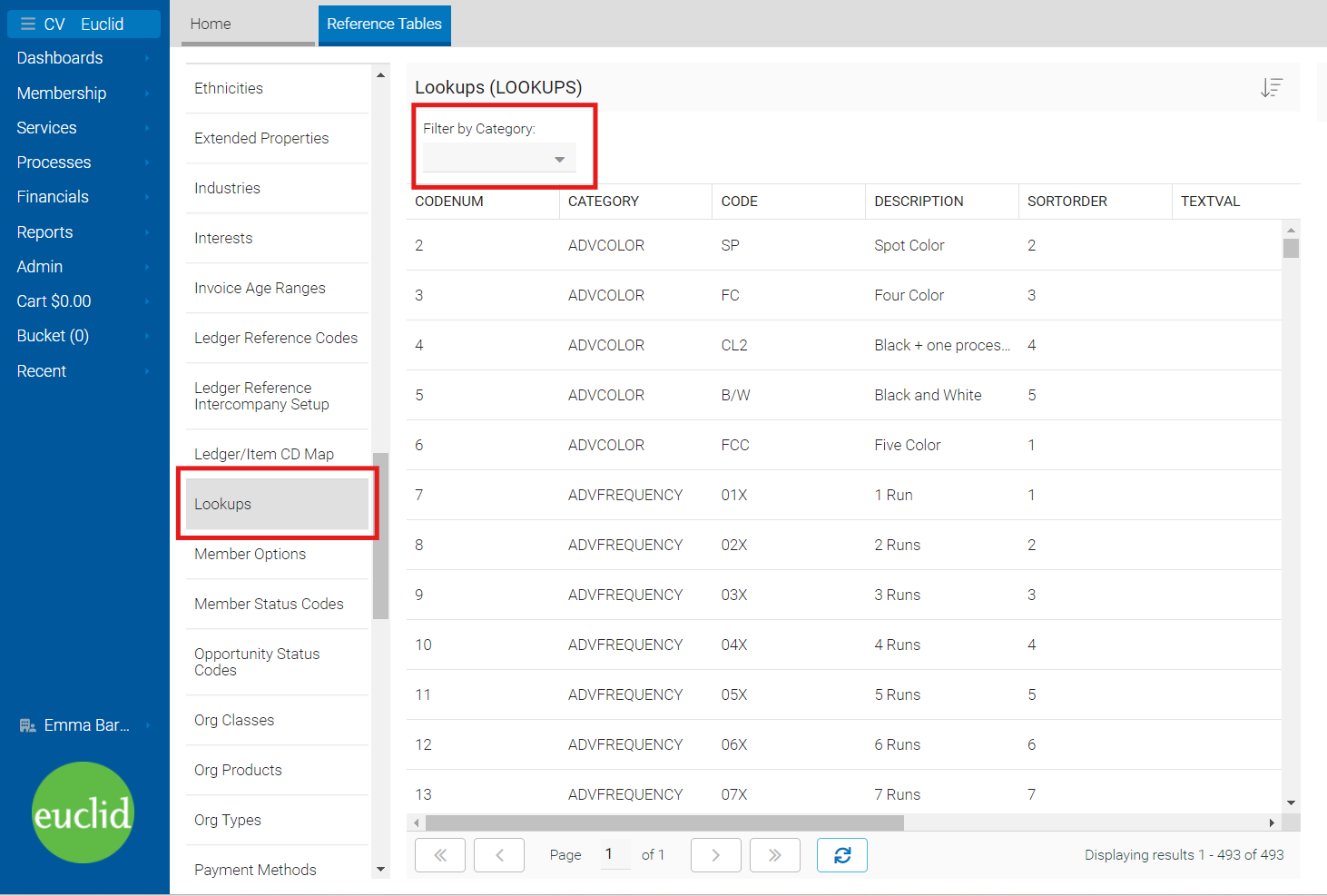Sort by DESCRIPTION column header
Image resolution: width=1327 pixels, height=896 pixels.
(942, 202)
